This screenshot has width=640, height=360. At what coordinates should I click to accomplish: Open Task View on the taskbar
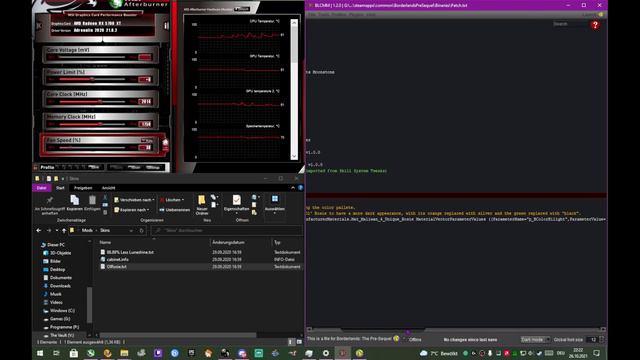[x=56, y=353]
